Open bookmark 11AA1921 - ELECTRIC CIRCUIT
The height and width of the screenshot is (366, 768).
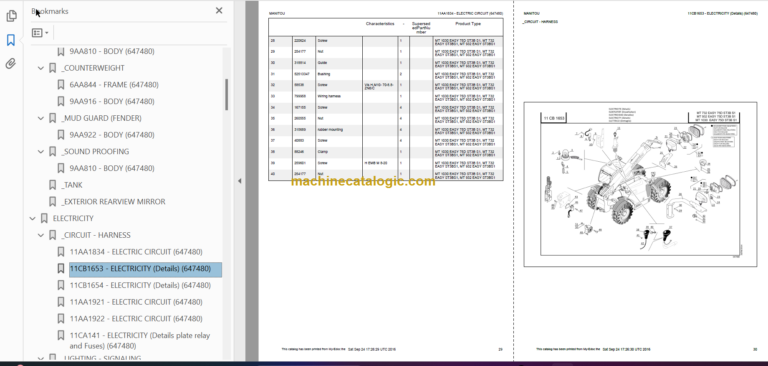coord(136,302)
